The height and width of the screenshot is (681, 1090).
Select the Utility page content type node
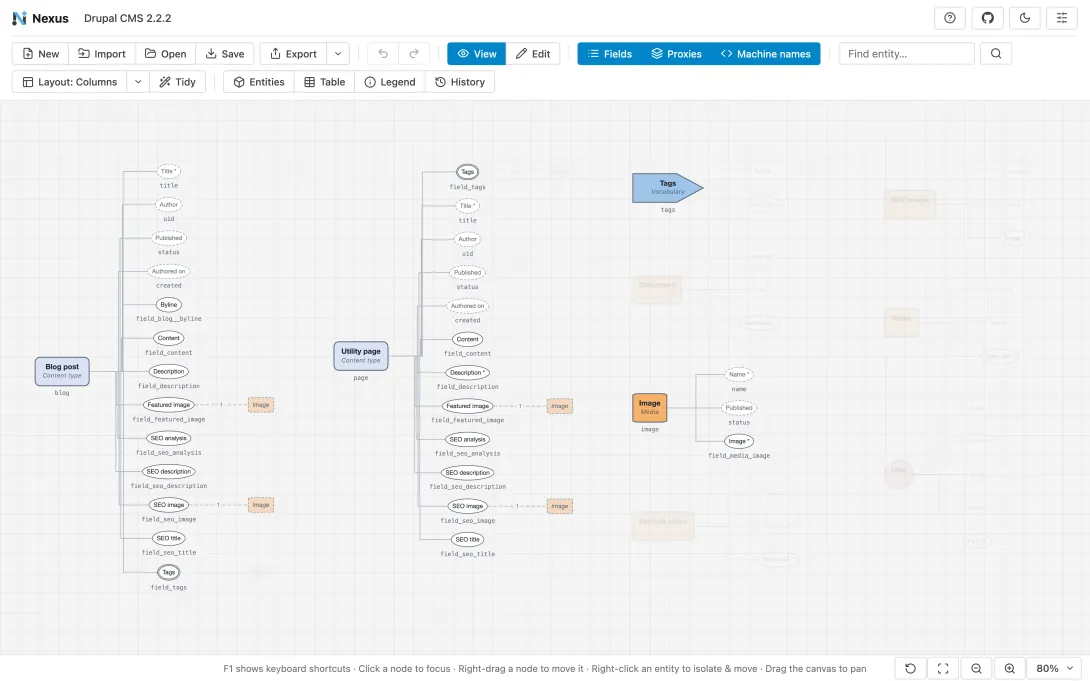click(x=361, y=356)
